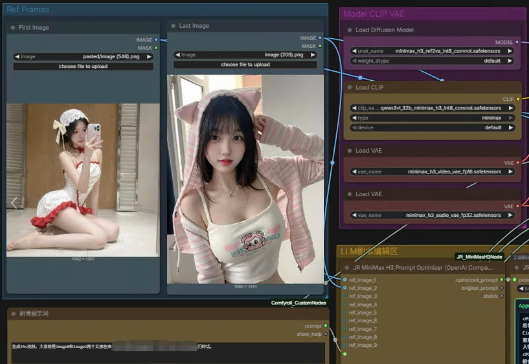Open the image (205).png file dropdown

point(245,55)
